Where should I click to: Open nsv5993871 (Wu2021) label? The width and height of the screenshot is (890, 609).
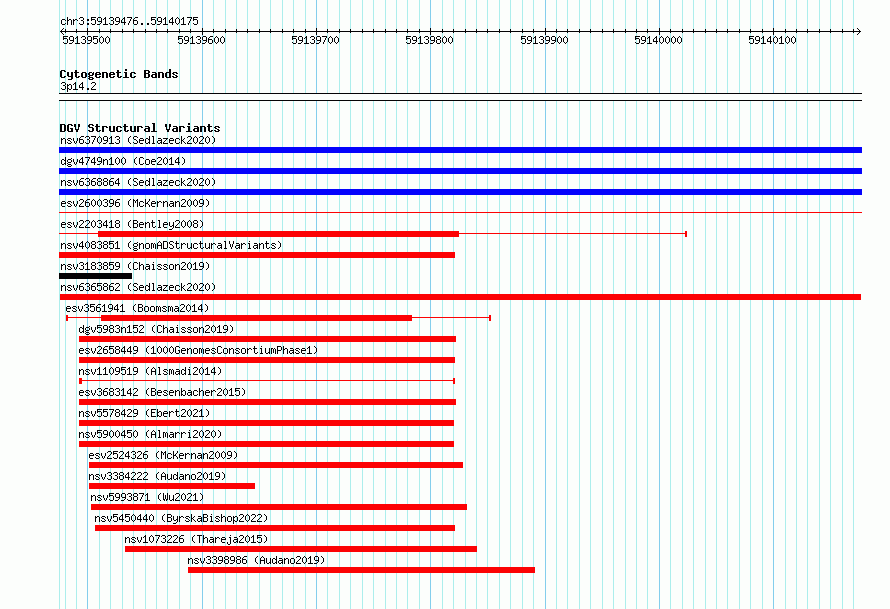point(147,497)
